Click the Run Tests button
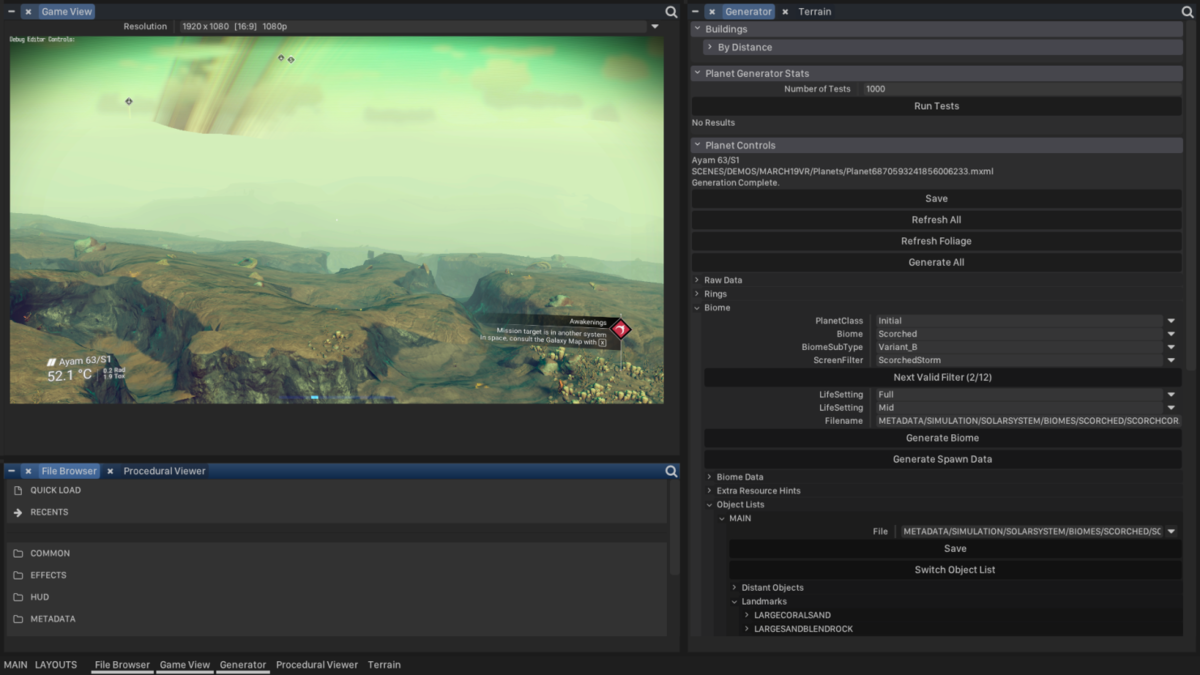 pyautogui.click(x=936, y=106)
